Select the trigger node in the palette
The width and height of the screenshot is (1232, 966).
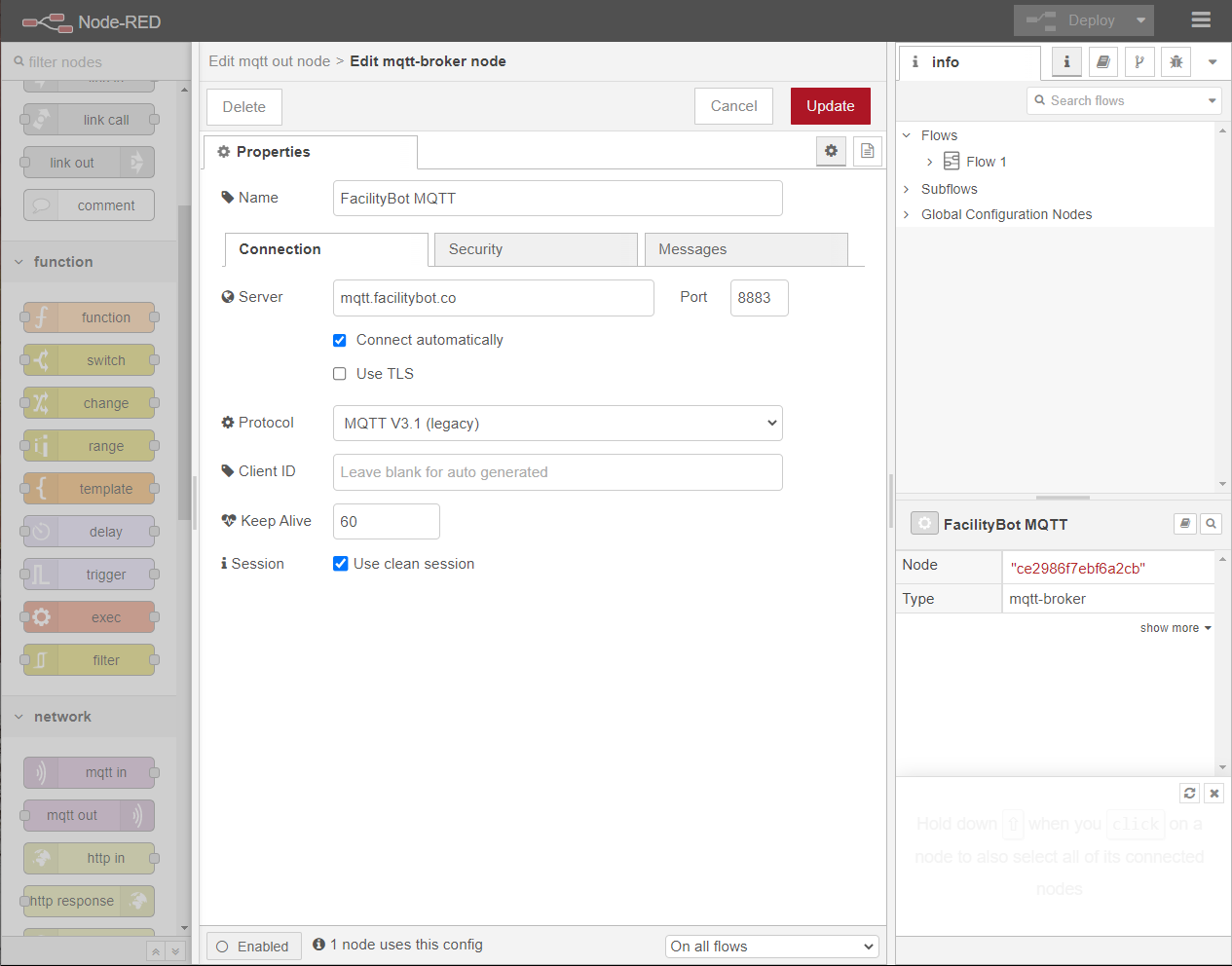coord(90,575)
